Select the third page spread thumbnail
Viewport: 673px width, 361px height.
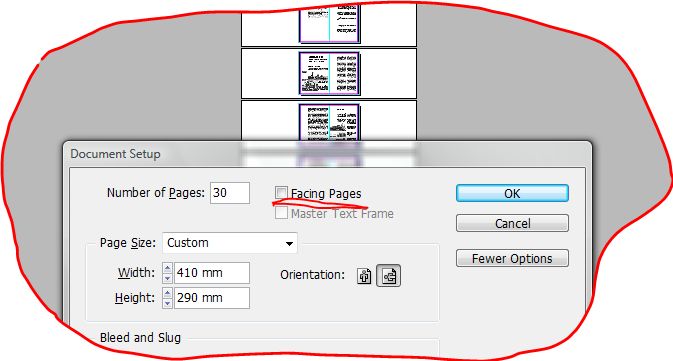click(x=329, y=121)
